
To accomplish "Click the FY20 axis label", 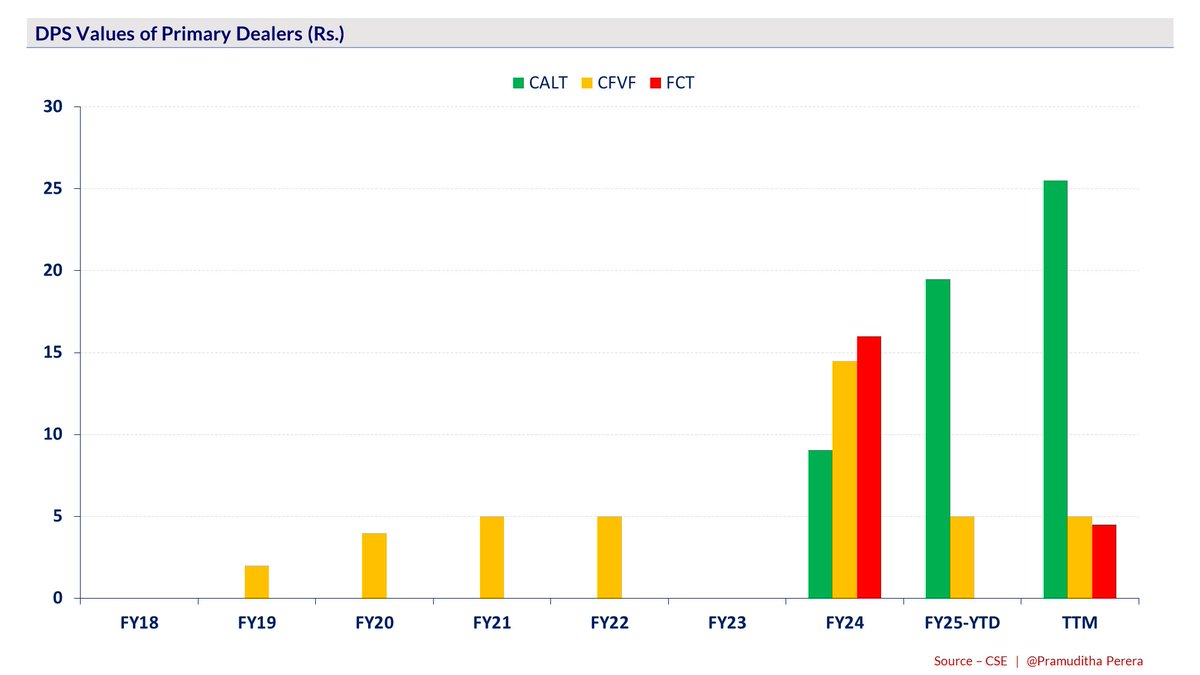I will click(374, 623).
